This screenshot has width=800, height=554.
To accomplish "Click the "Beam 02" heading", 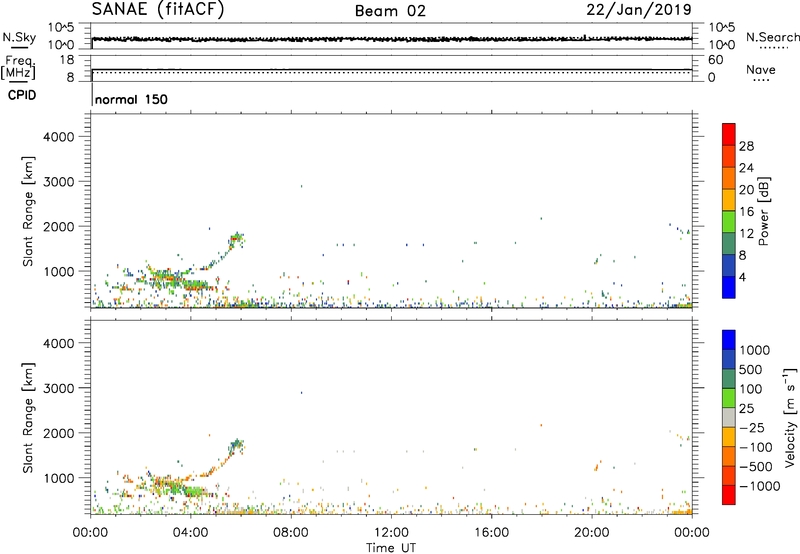I will [x=390, y=11].
